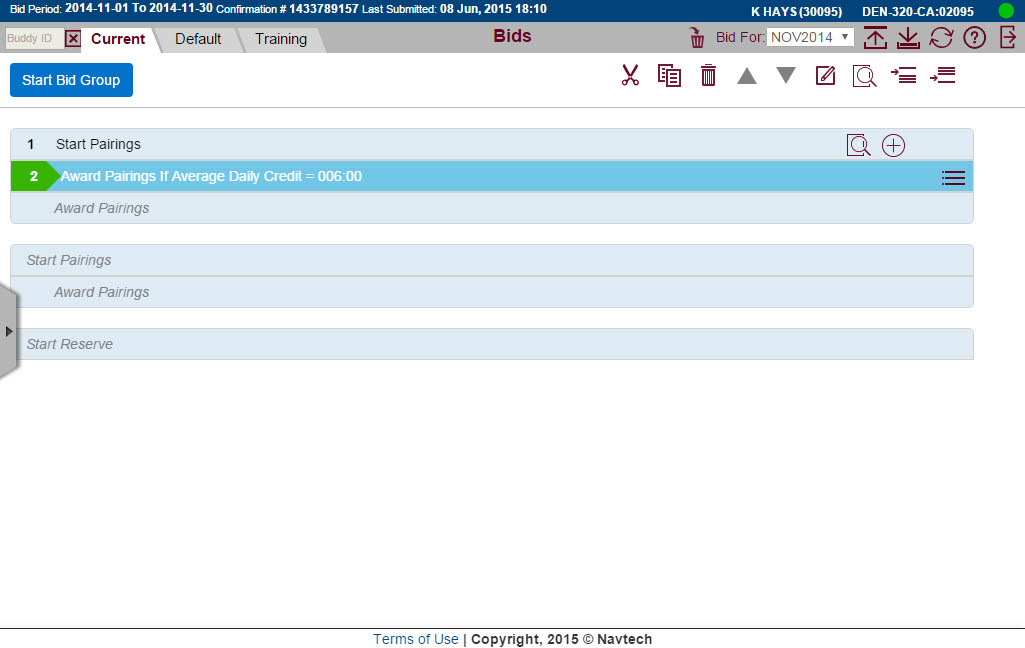Click the italic Start Pairings placeholder row
Image resolution: width=1025 pixels, height=648 pixels.
[492, 260]
